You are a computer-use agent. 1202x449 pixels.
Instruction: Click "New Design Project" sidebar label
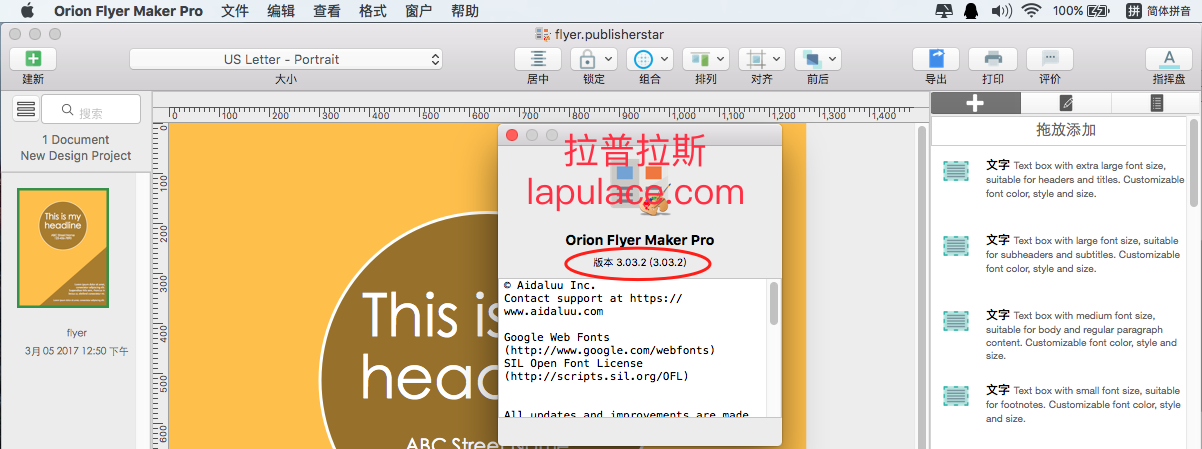pos(75,156)
